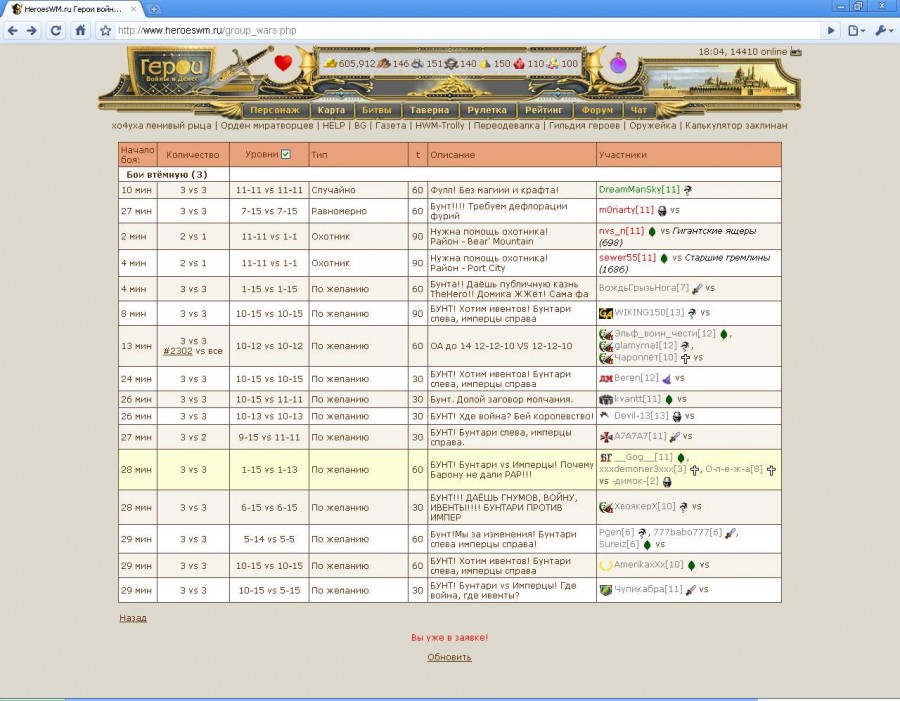Click the go arrow in address bar
This screenshot has width=900, height=701.
click(831, 30)
